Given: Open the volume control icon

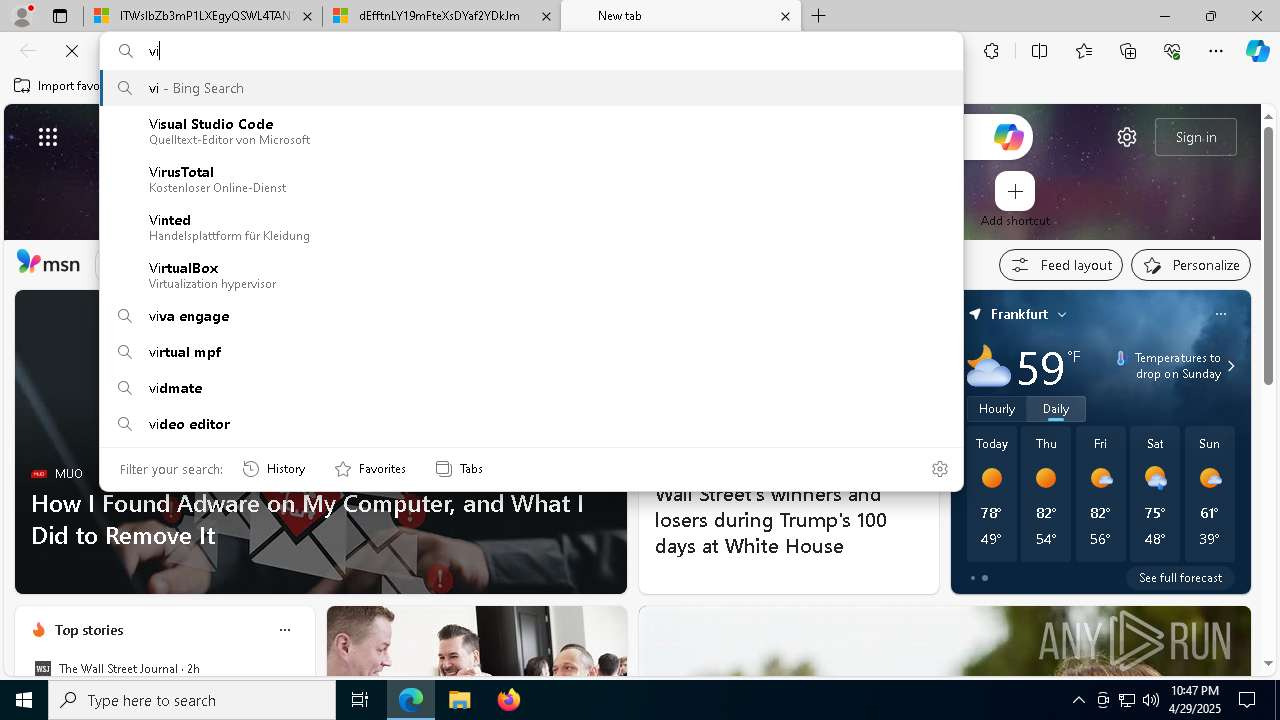Looking at the screenshot, I should coord(1150,700).
